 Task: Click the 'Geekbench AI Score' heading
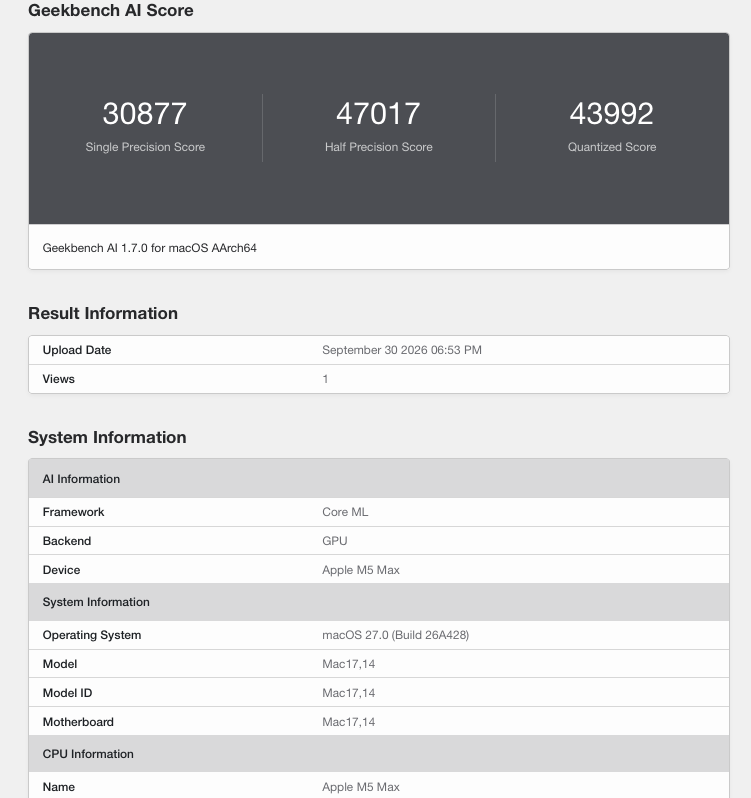pyautogui.click(x=111, y=10)
